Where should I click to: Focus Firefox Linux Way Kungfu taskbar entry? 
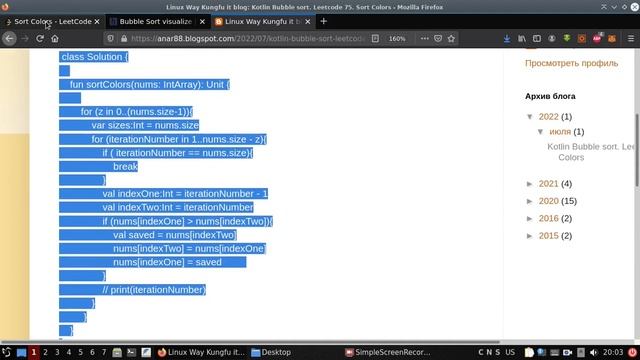point(202,352)
